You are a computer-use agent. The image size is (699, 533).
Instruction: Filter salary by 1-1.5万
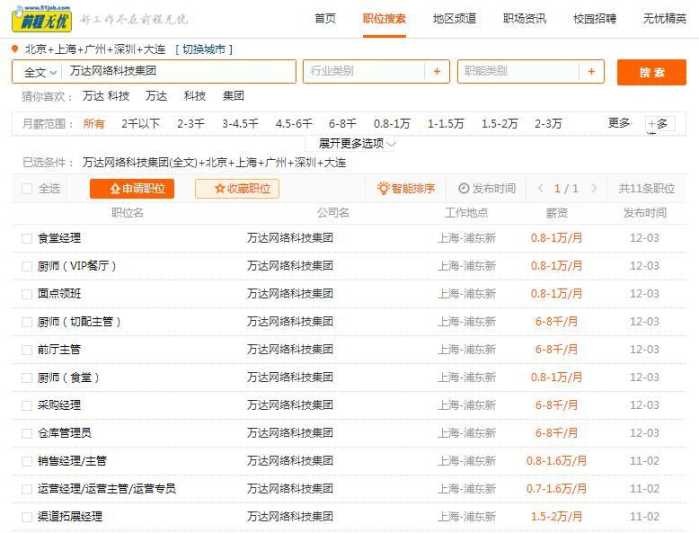(x=446, y=123)
